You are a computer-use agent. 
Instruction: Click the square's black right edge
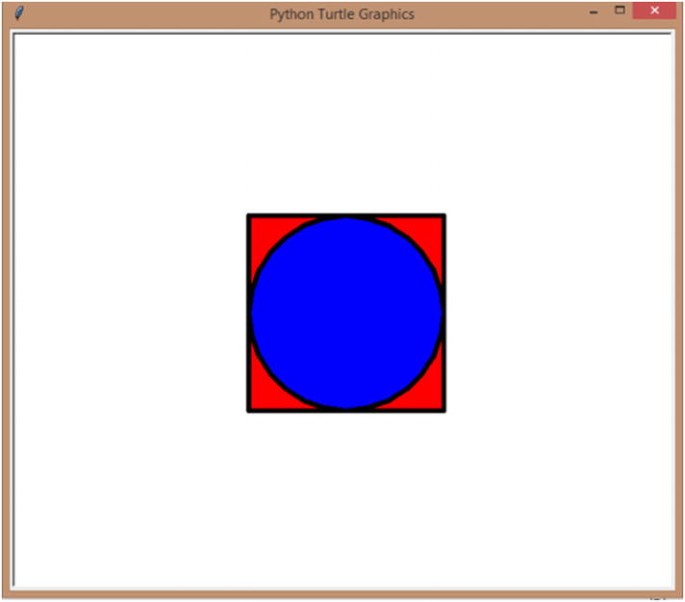[444, 313]
